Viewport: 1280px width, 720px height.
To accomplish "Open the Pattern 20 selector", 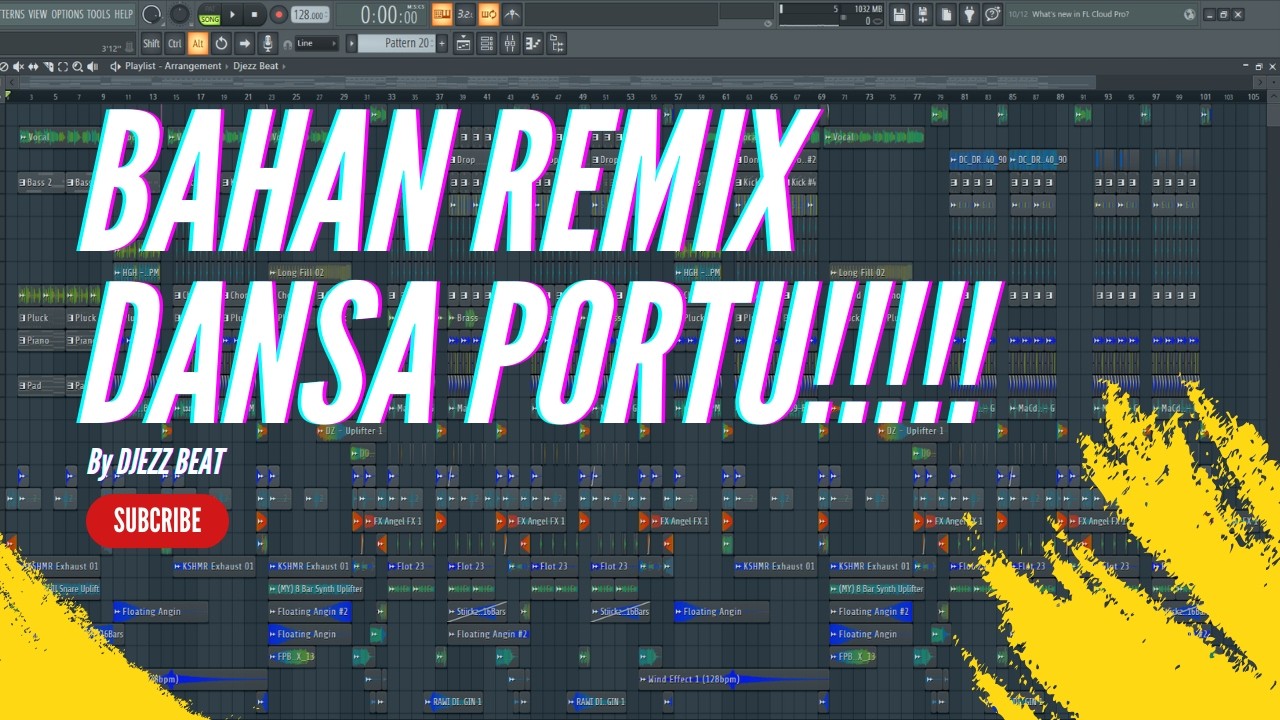I will point(397,44).
